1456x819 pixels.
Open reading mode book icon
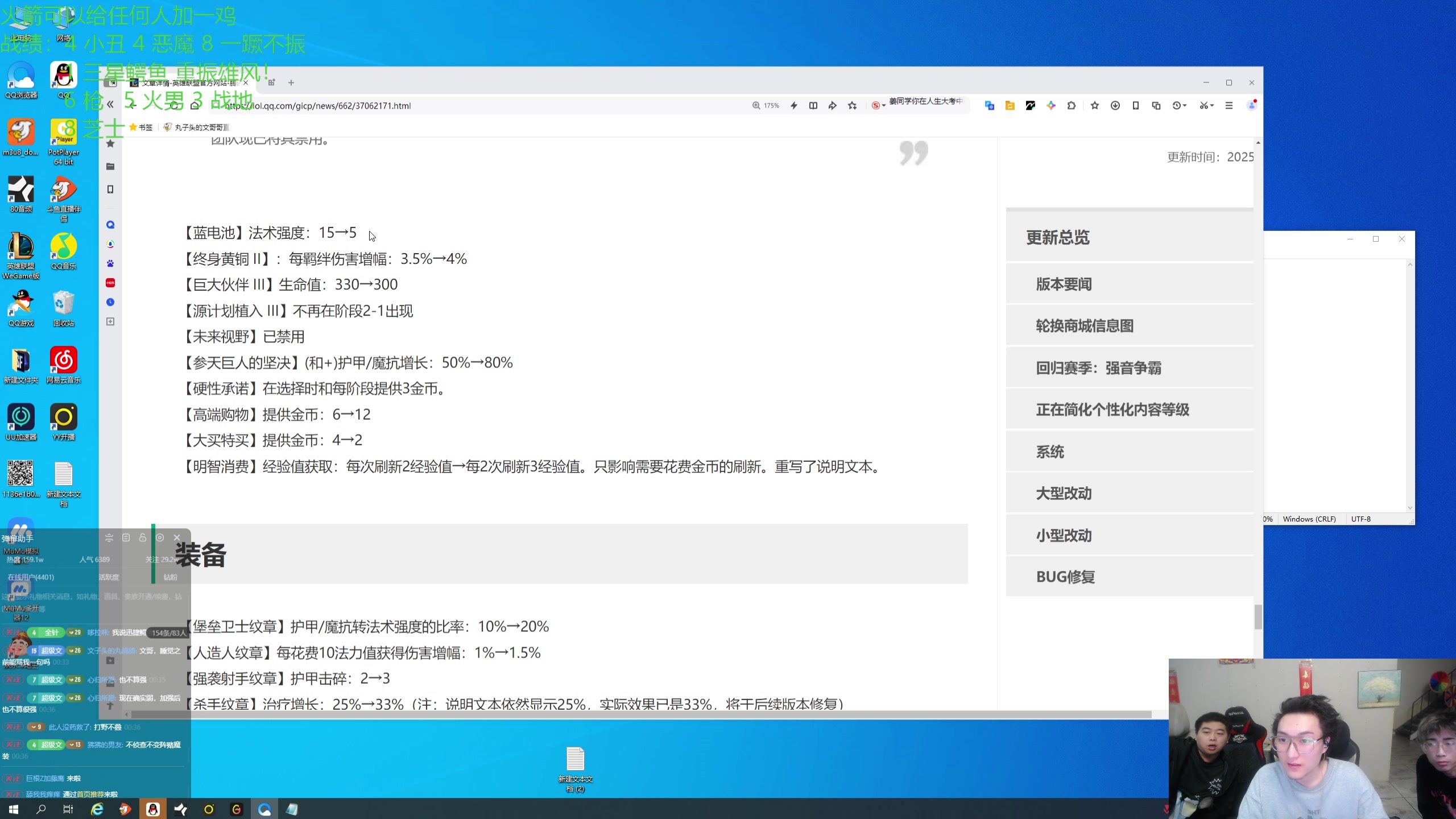[x=813, y=106]
